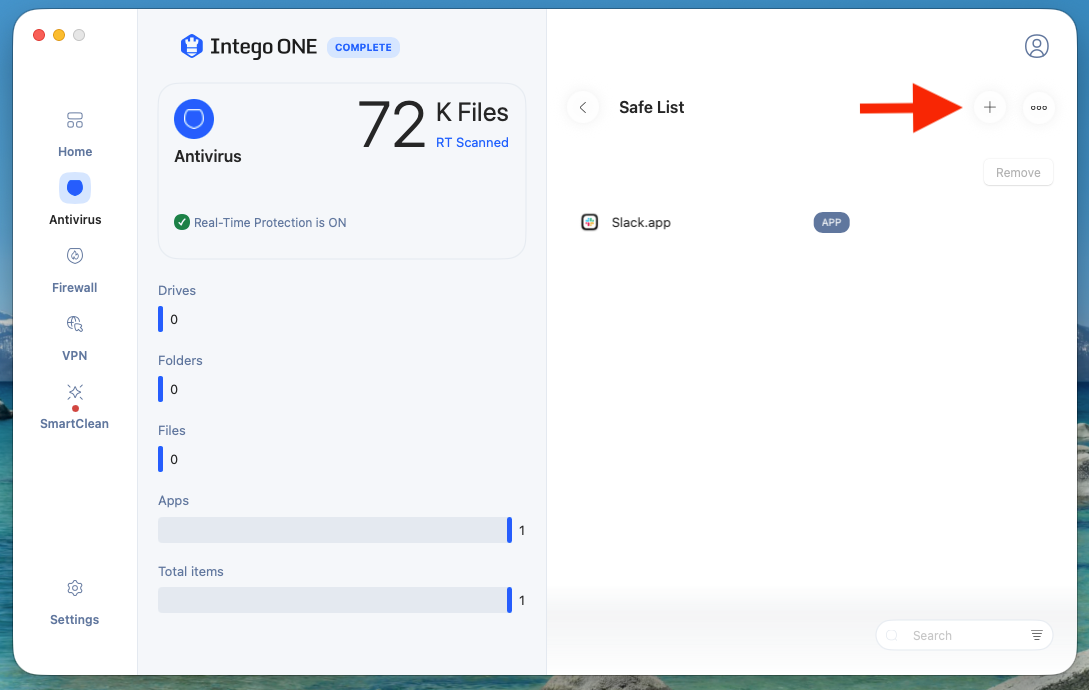Image resolution: width=1089 pixels, height=690 pixels.
Task: Click the search magnifier icon
Action: coord(892,635)
